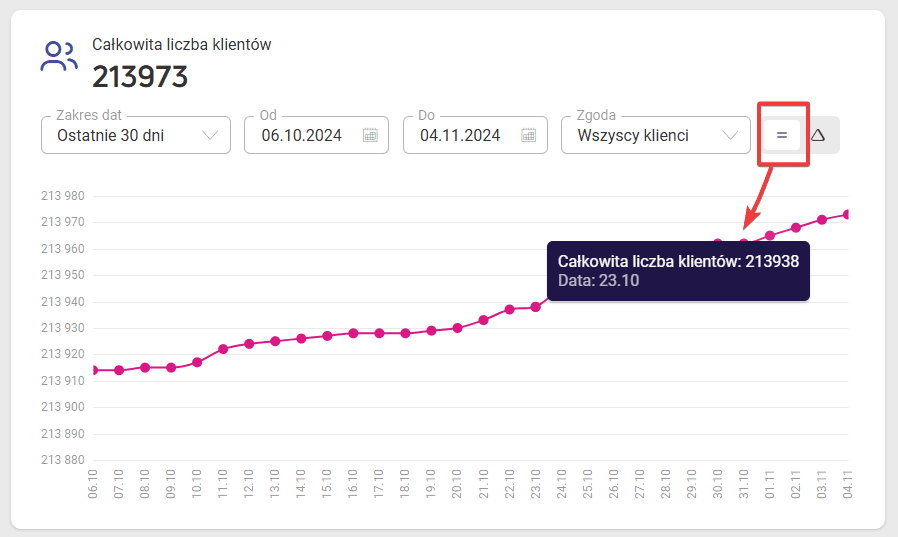Image resolution: width=898 pixels, height=537 pixels.
Task: Click the data point for 02.11
Action: [795, 228]
